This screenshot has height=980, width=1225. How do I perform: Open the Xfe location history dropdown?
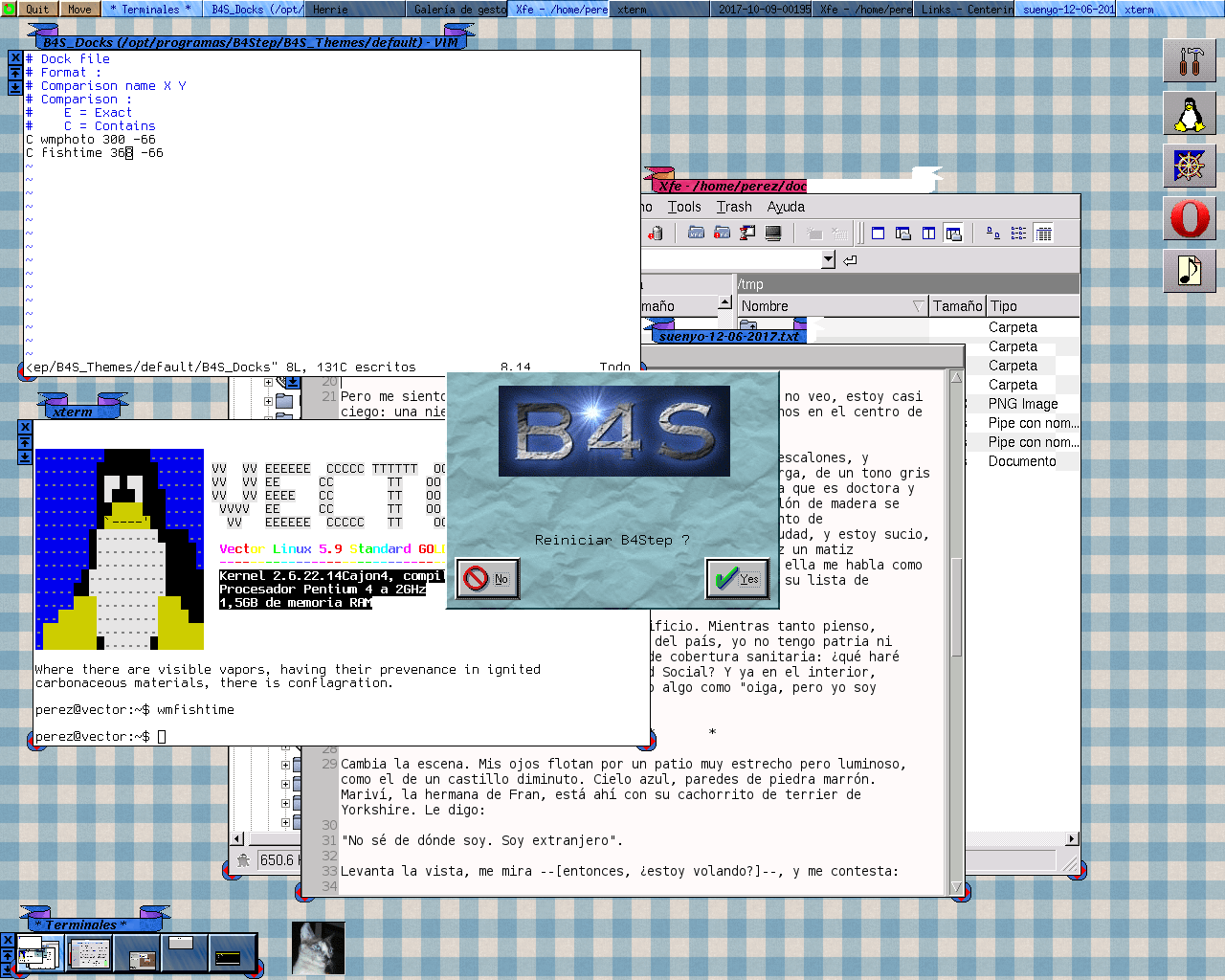pyautogui.click(x=828, y=259)
